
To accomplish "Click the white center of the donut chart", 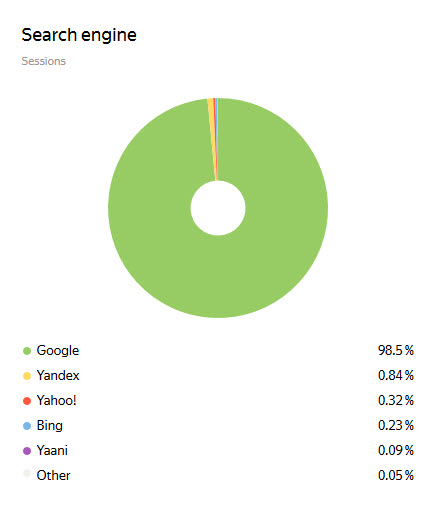I will point(218,208).
